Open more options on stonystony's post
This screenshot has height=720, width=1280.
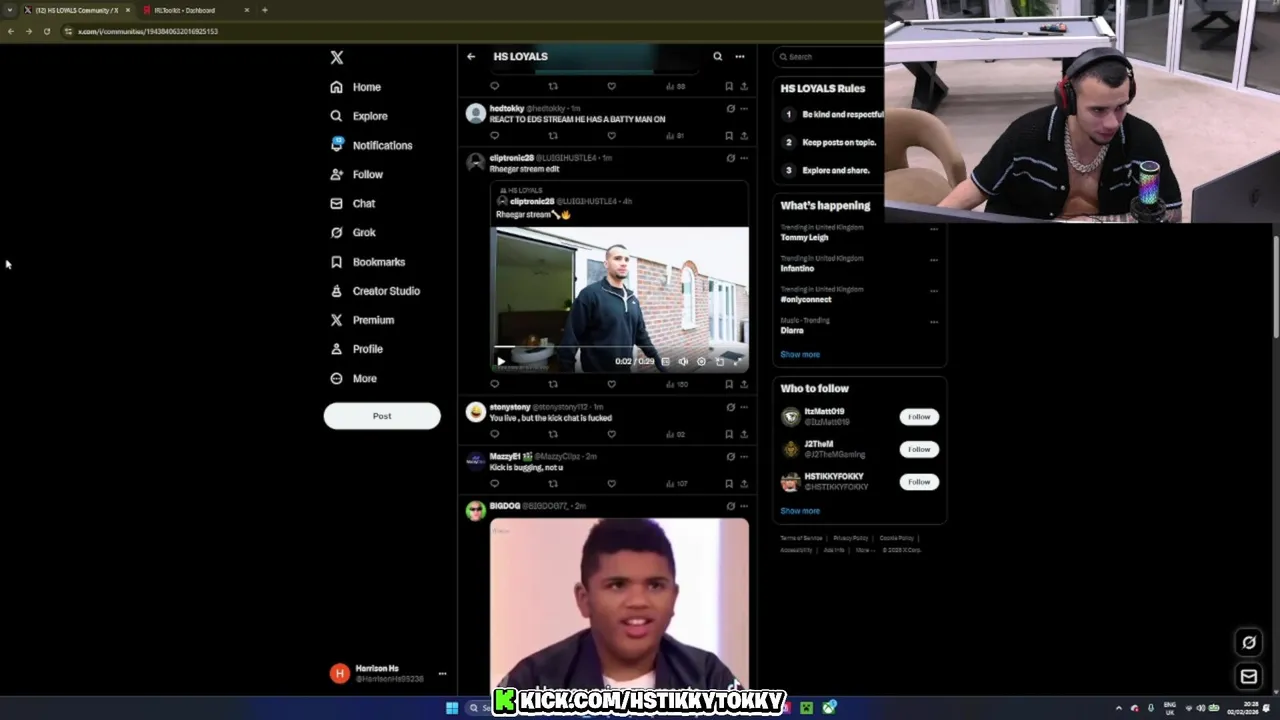point(743,407)
